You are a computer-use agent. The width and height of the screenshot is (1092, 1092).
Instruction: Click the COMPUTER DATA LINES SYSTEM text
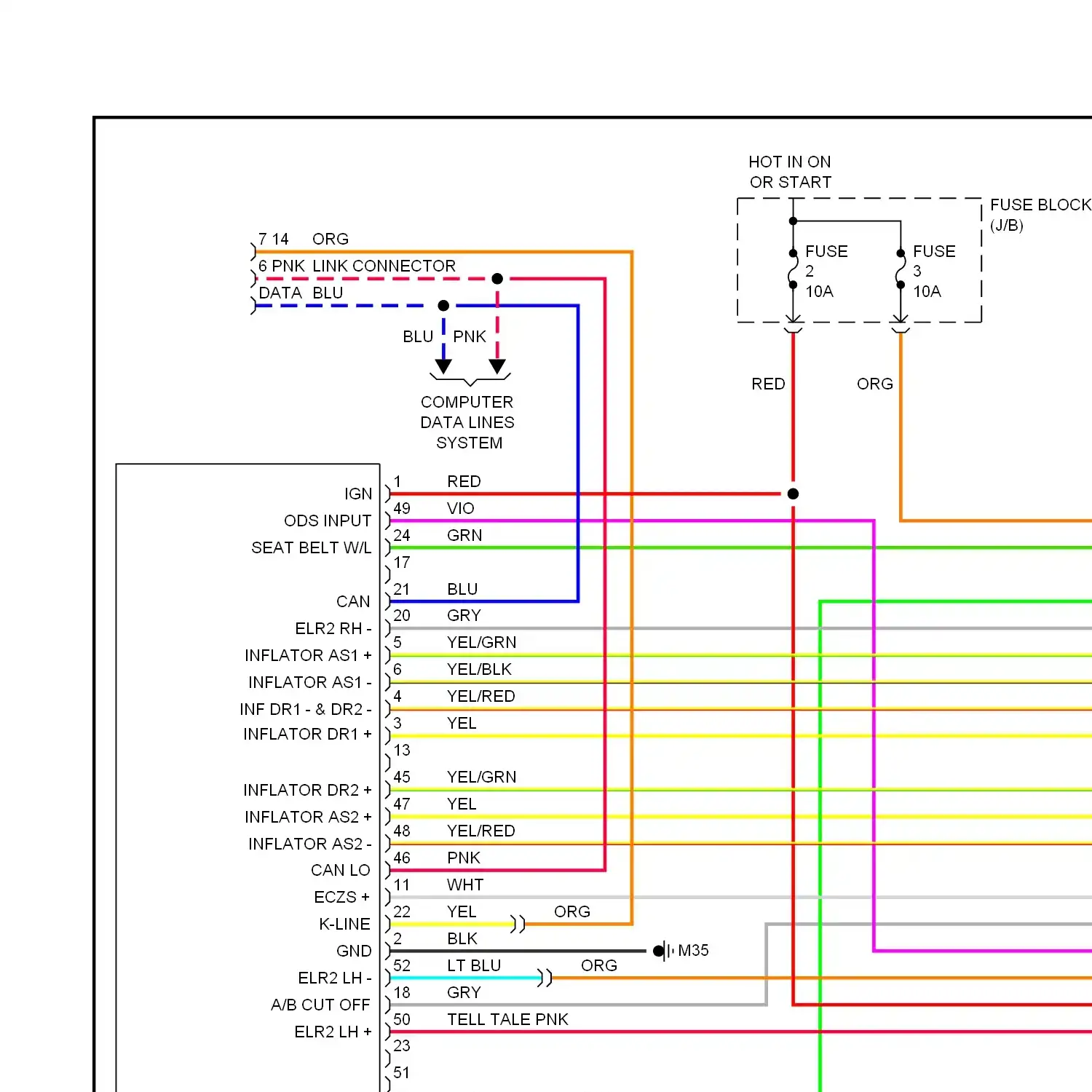click(467, 422)
